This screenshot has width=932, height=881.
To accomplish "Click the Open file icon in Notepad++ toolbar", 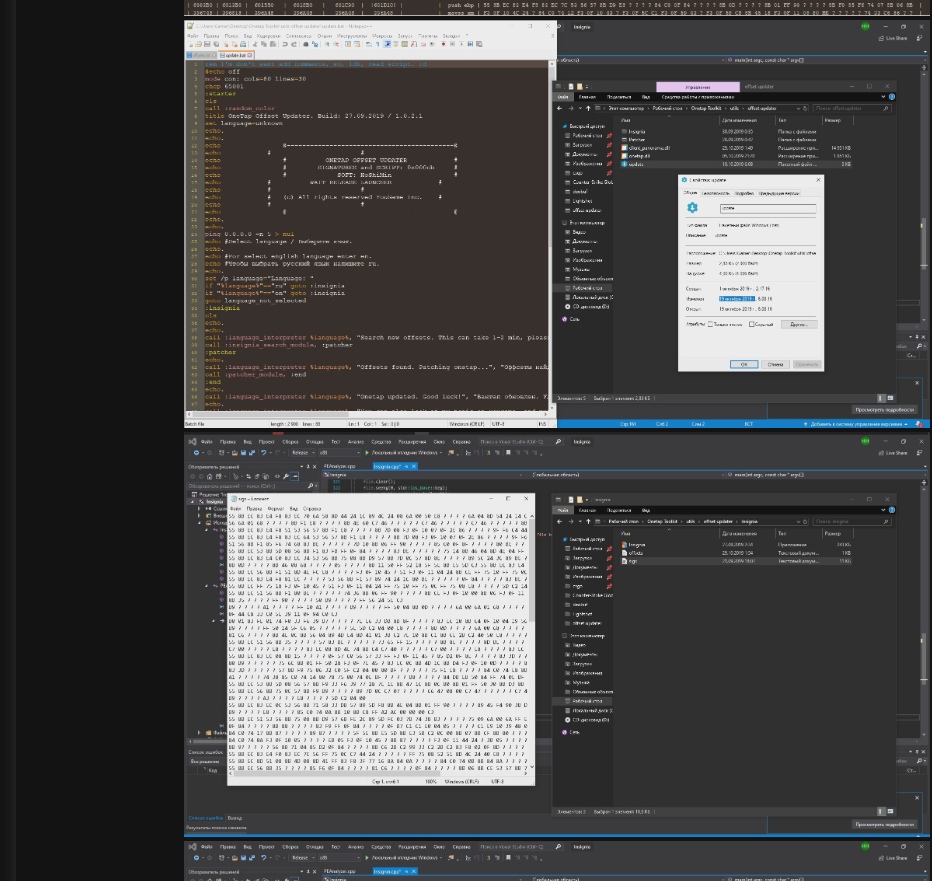I will [199, 44].
